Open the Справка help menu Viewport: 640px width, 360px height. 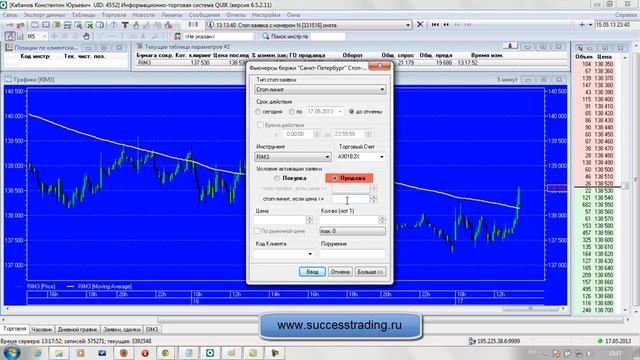(x=625, y=15)
